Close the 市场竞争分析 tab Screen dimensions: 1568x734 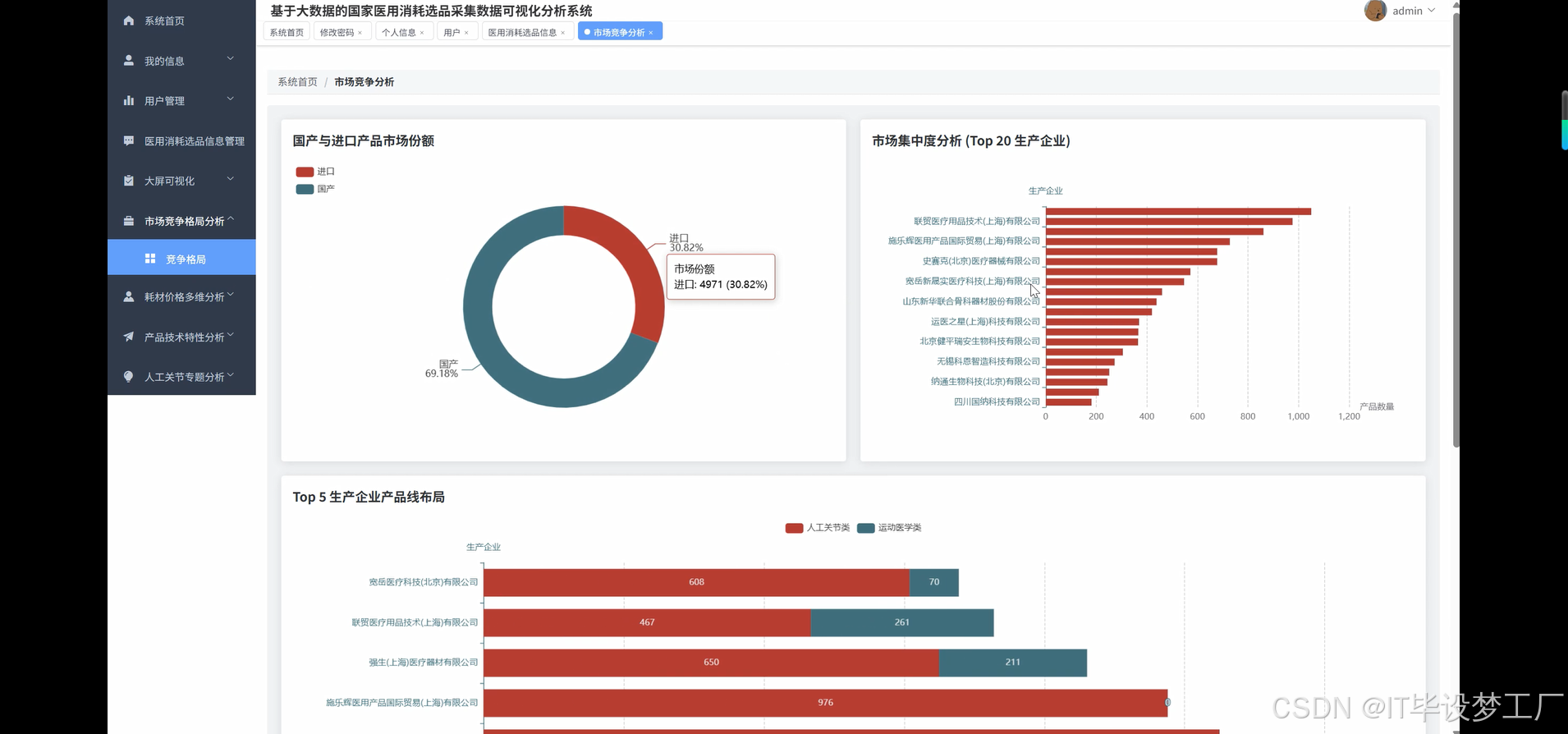point(651,33)
